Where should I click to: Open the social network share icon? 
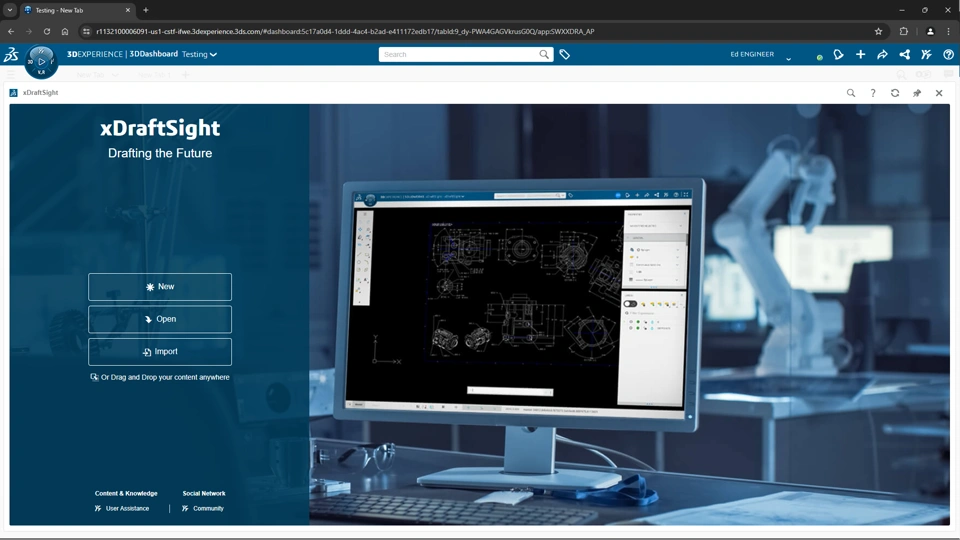[904, 54]
